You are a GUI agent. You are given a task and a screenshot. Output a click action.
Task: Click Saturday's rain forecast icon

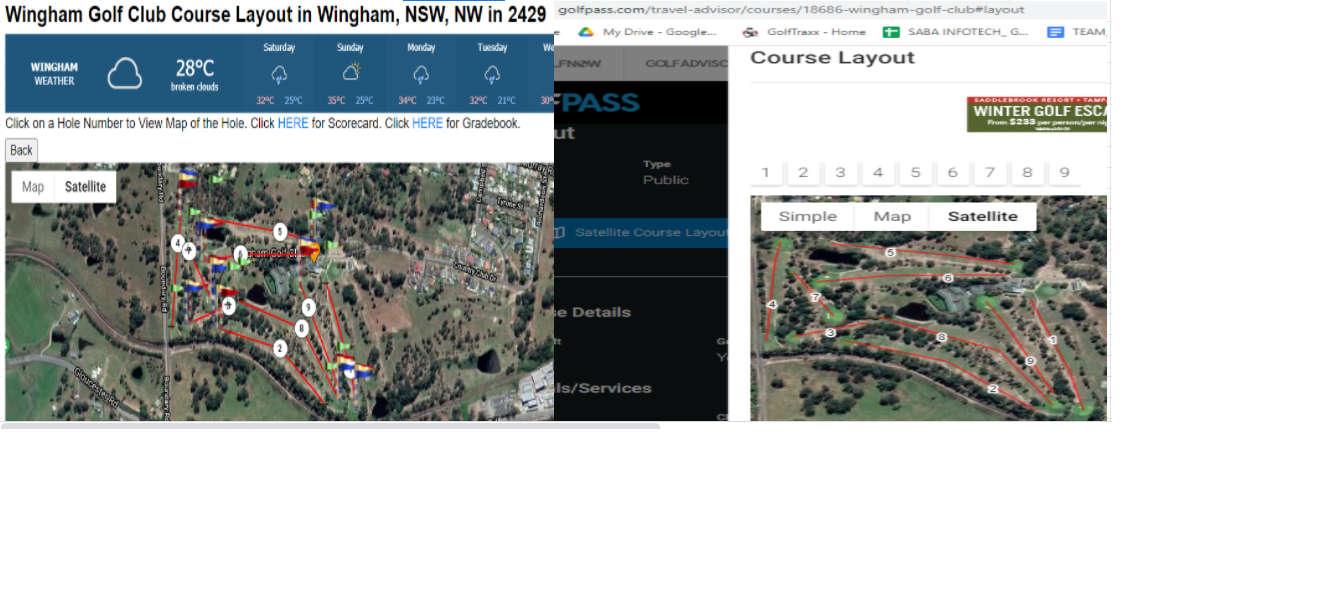[x=279, y=74]
